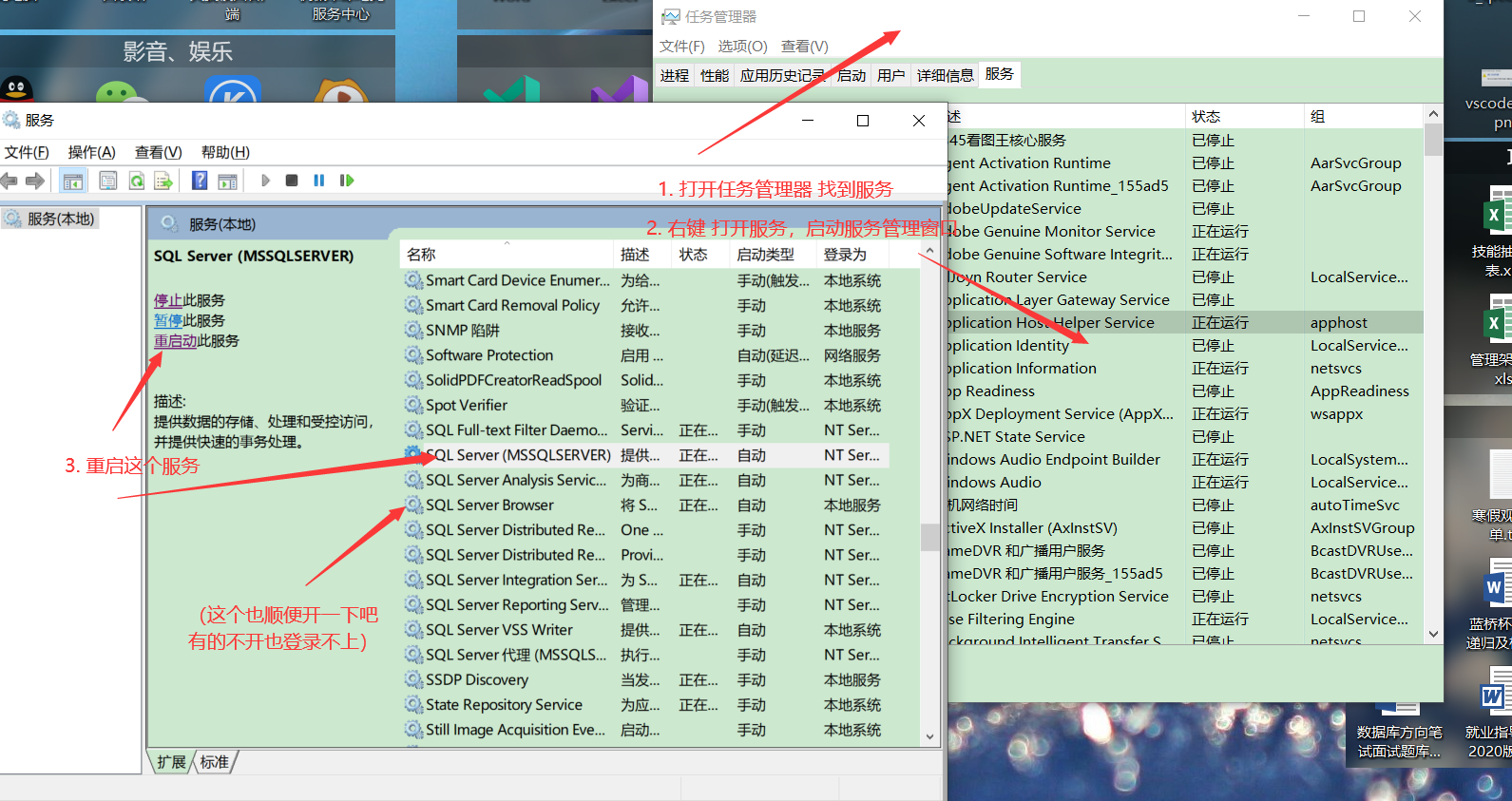Viewport: 1512px width, 801px height.
Task: Click the Forward arrow in Services toolbar
Action: point(35,181)
